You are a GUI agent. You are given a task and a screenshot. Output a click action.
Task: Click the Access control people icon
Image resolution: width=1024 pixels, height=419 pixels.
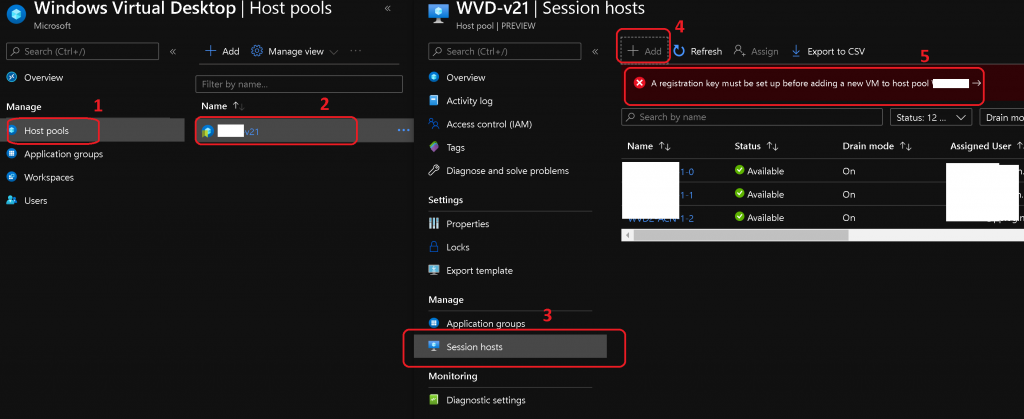pyautogui.click(x=434, y=124)
